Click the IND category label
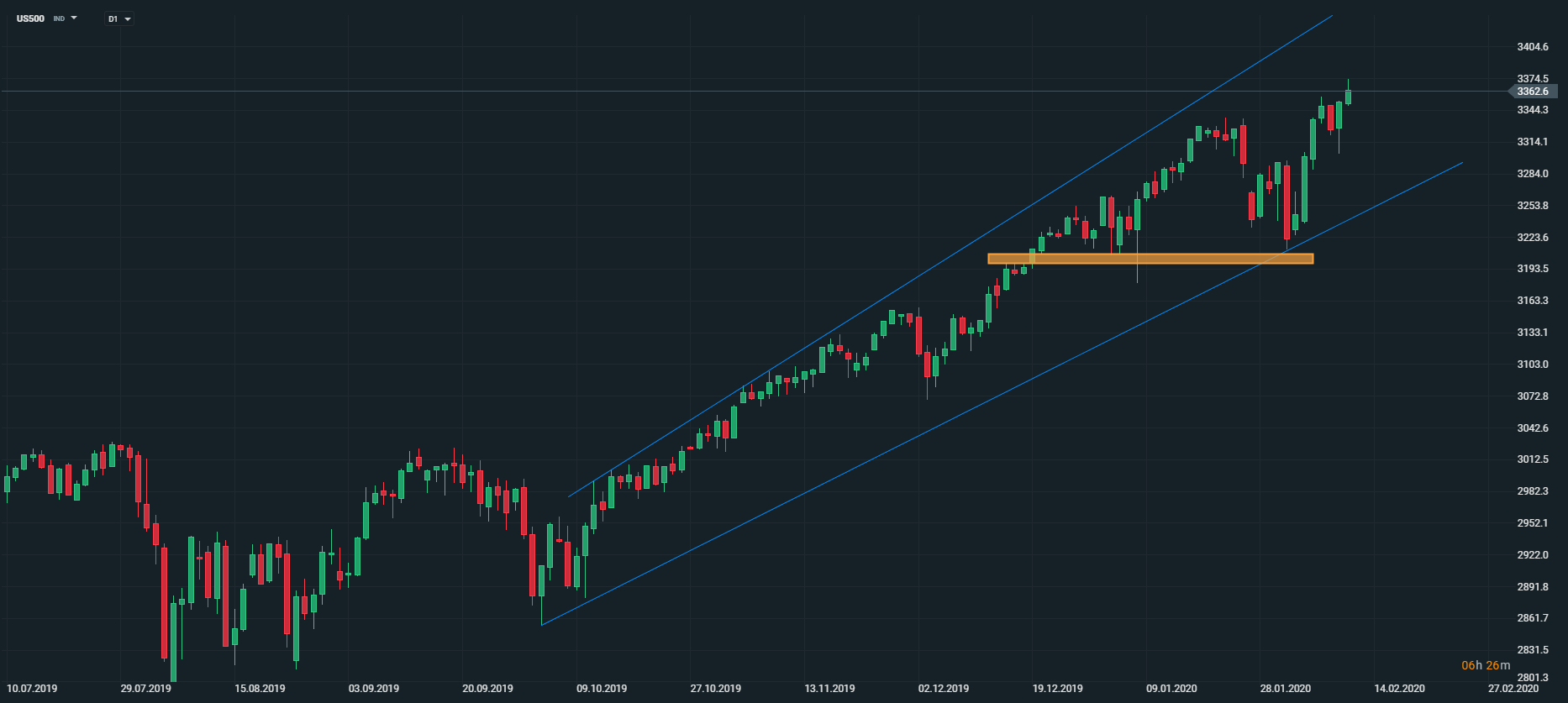 (59, 18)
